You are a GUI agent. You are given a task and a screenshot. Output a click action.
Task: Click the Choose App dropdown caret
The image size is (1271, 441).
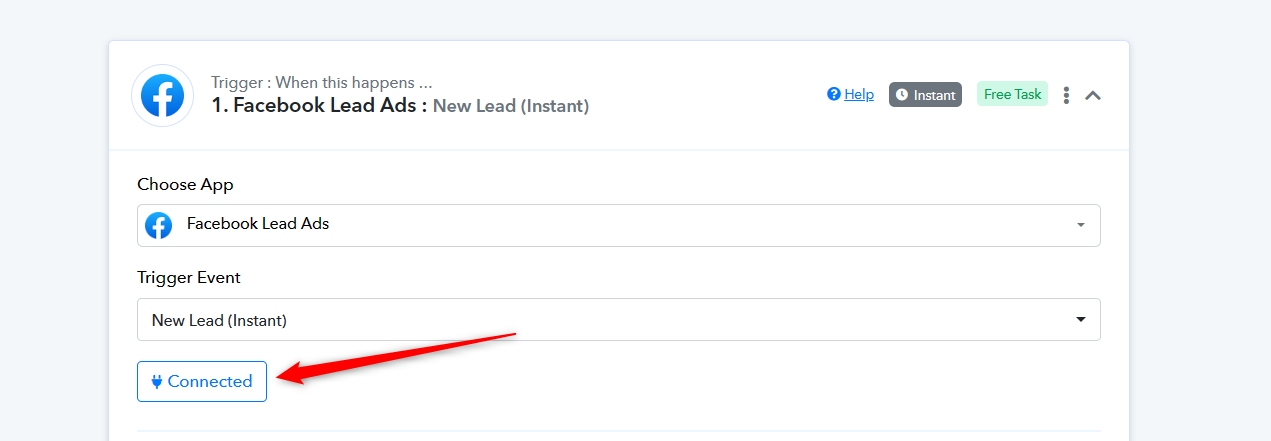pyautogui.click(x=1080, y=225)
